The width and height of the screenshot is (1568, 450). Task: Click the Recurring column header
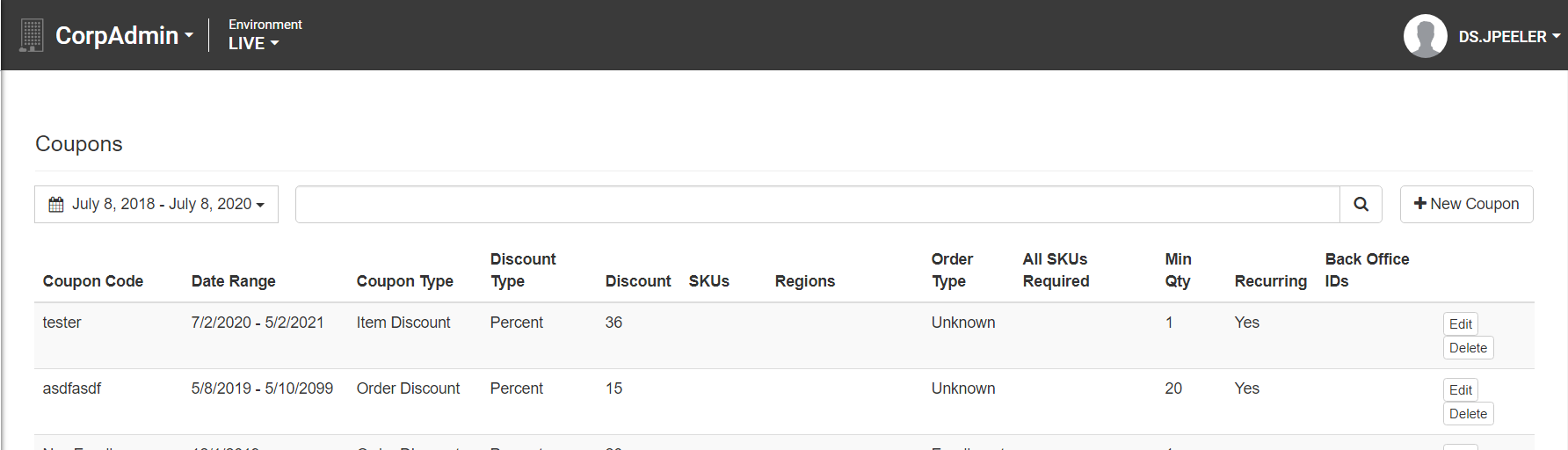point(1270,281)
